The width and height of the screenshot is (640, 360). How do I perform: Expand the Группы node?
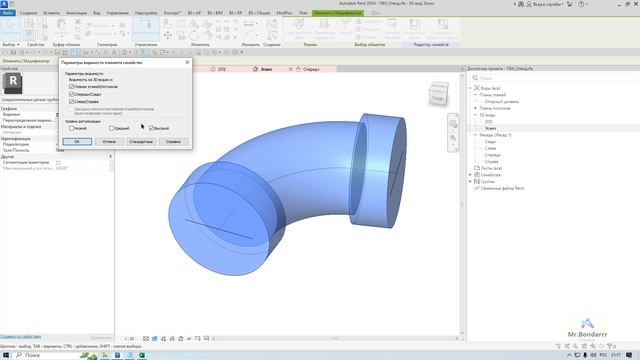pyautogui.click(x=470, y=181)
